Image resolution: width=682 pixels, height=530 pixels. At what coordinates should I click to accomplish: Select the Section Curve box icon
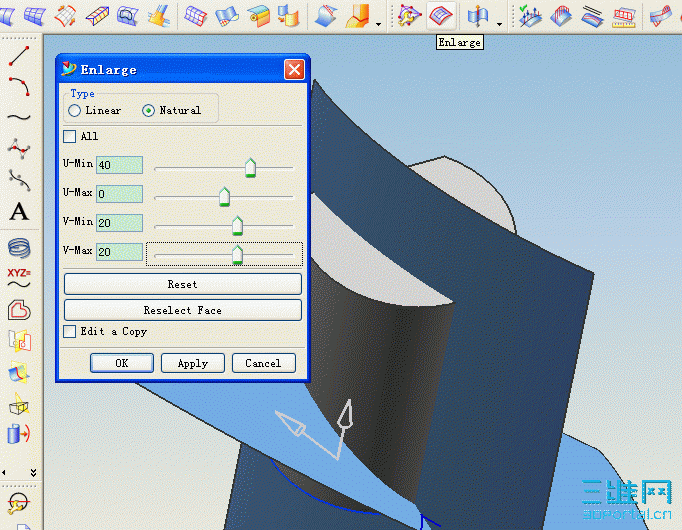(19, 404)
